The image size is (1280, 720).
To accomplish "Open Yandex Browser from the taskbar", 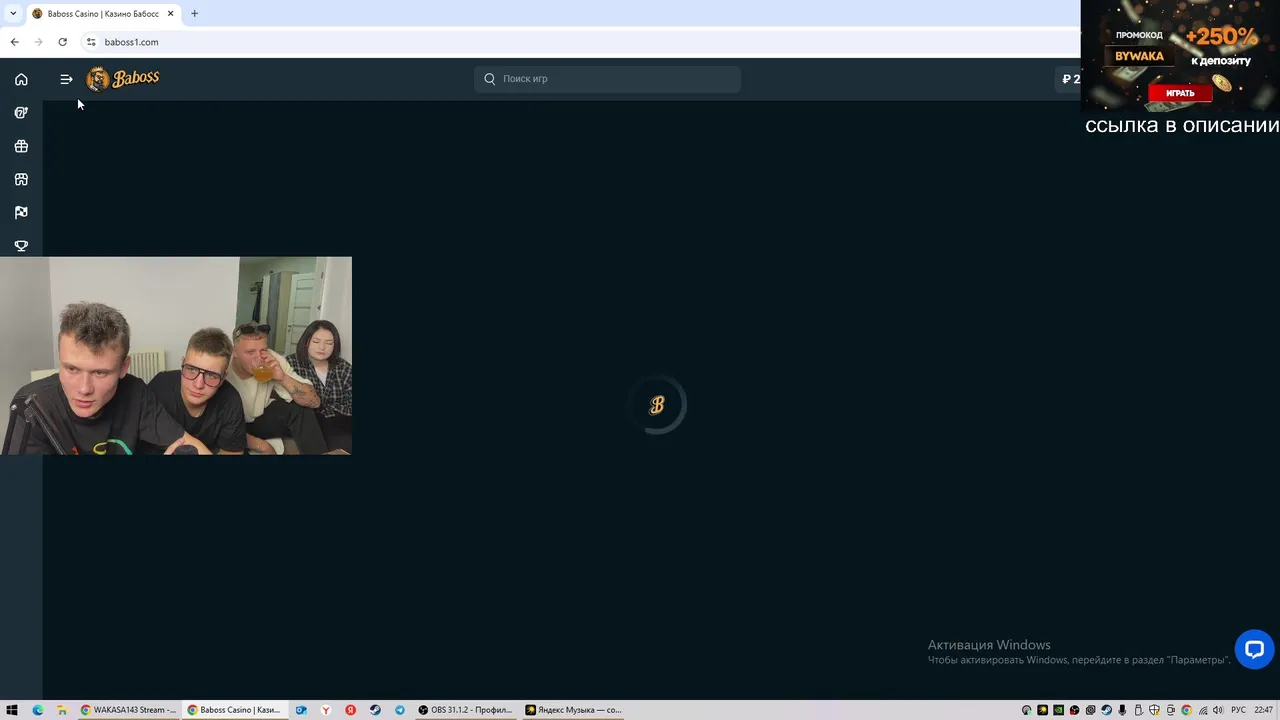I will (x=326, y=710).
